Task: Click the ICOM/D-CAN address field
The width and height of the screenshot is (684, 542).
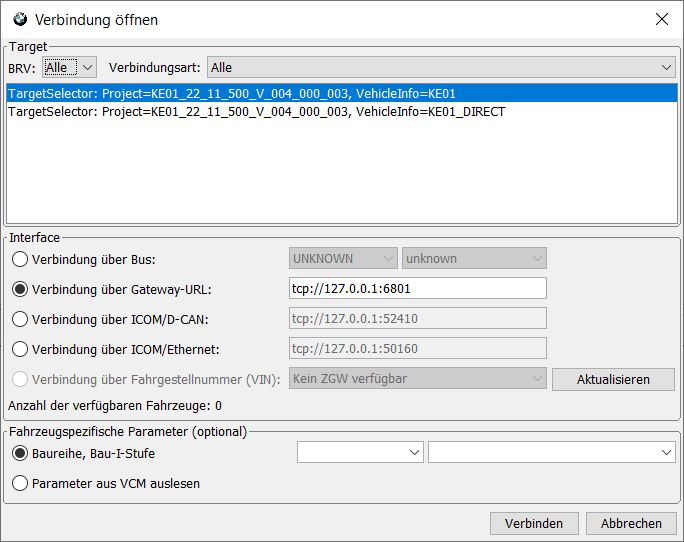Action: coord(417,318)
